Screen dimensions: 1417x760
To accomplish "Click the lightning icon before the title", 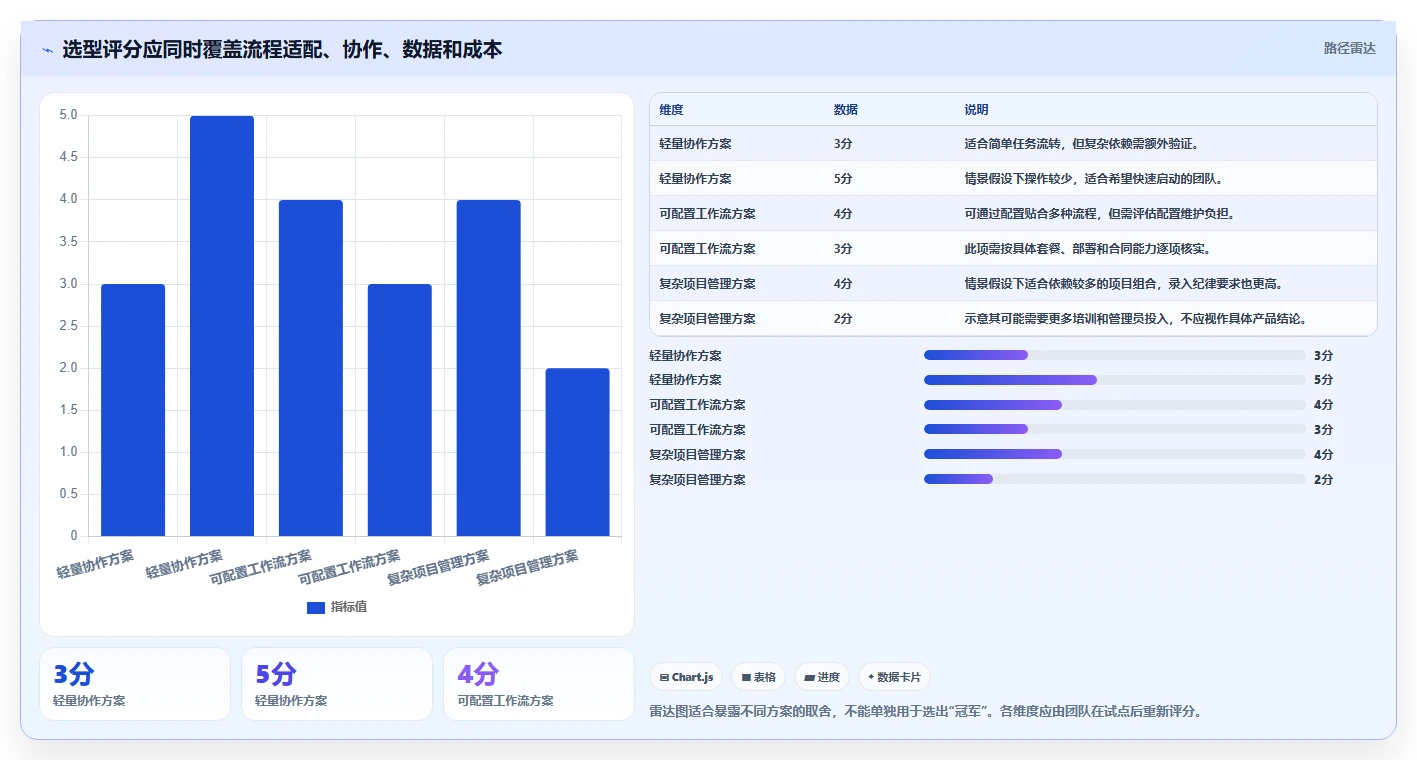I will [x=48, y=49].
